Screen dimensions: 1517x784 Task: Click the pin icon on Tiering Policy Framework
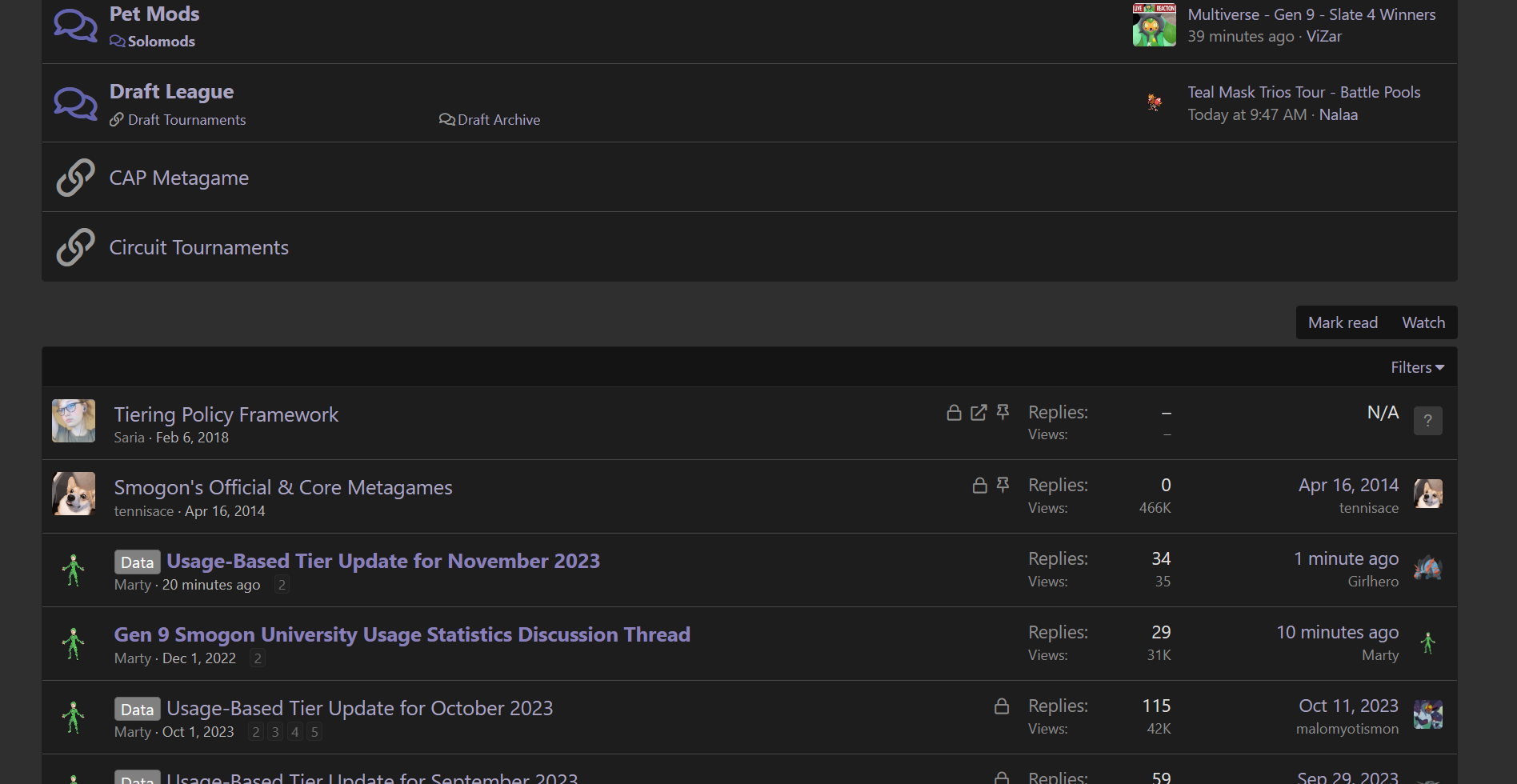pos(1003,412)
